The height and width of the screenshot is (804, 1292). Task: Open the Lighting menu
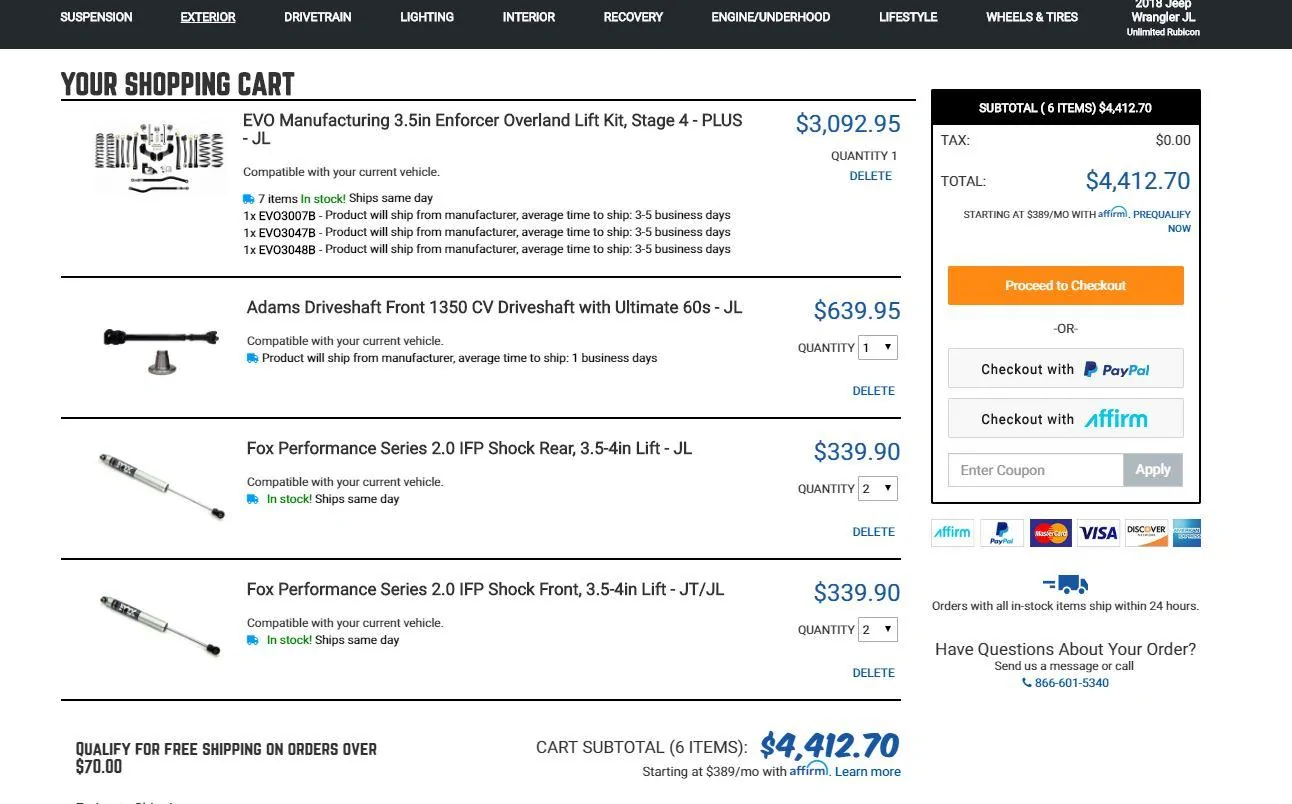pos(427,17)
